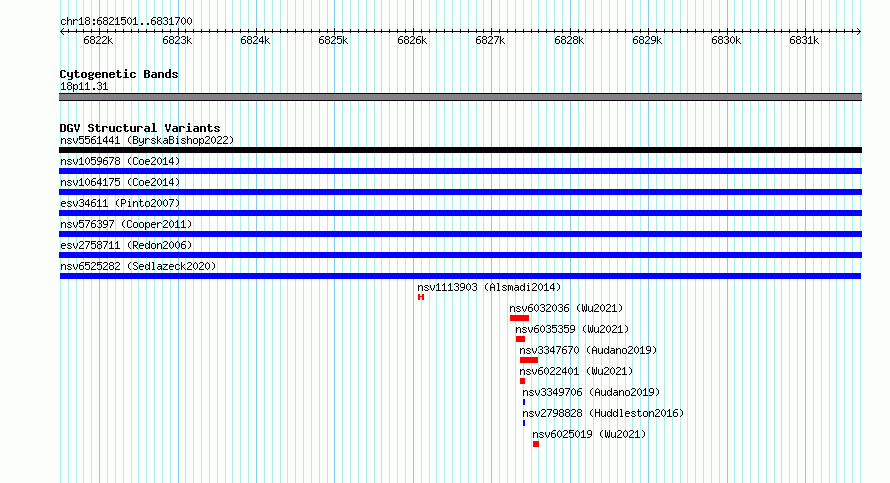
Task: Open nsv5561441 (ByrskaBishop2022) label
Action: point(147,140)
